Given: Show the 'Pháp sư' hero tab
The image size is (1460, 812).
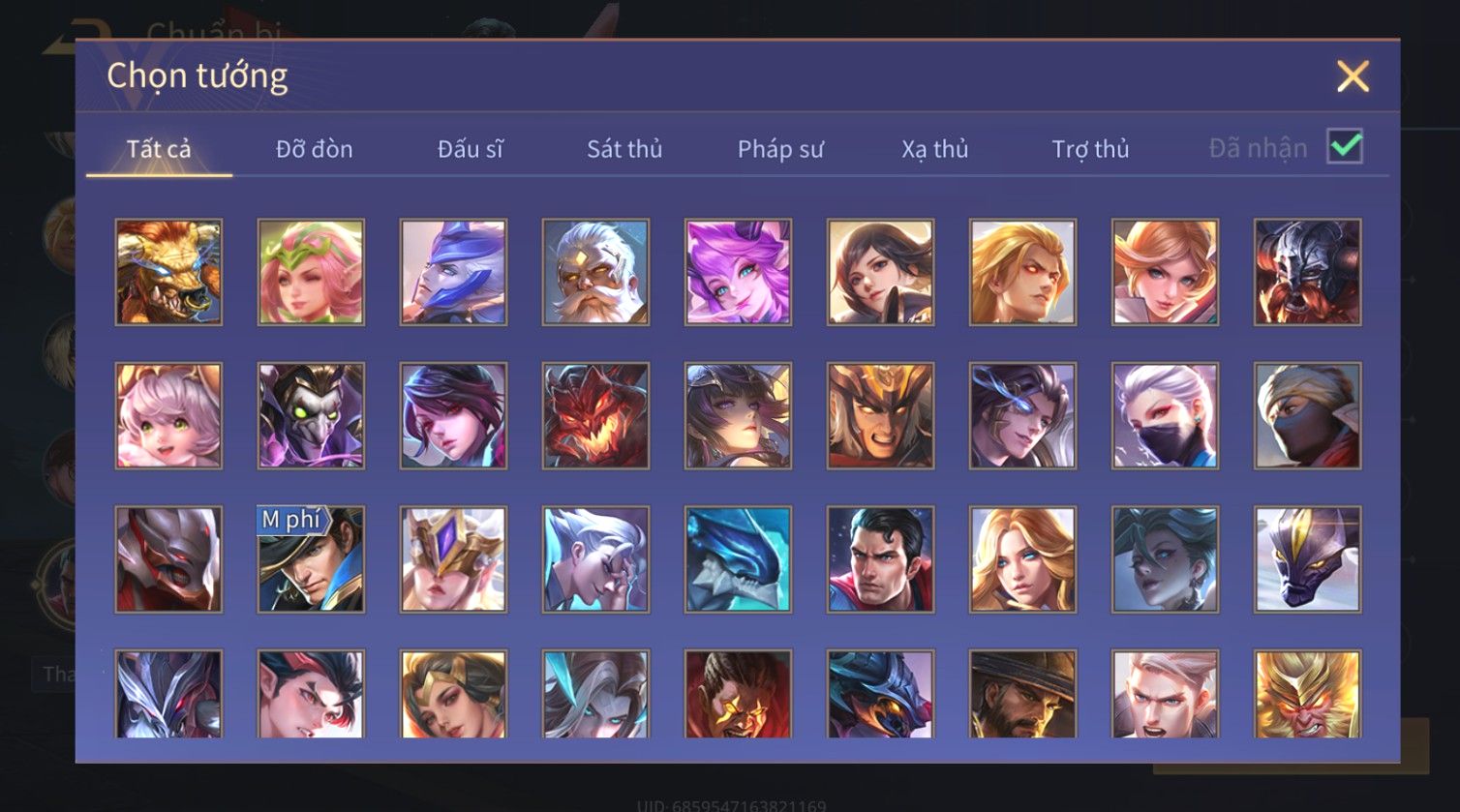Looking at the screenshot, I should click(x=780, y=149).
